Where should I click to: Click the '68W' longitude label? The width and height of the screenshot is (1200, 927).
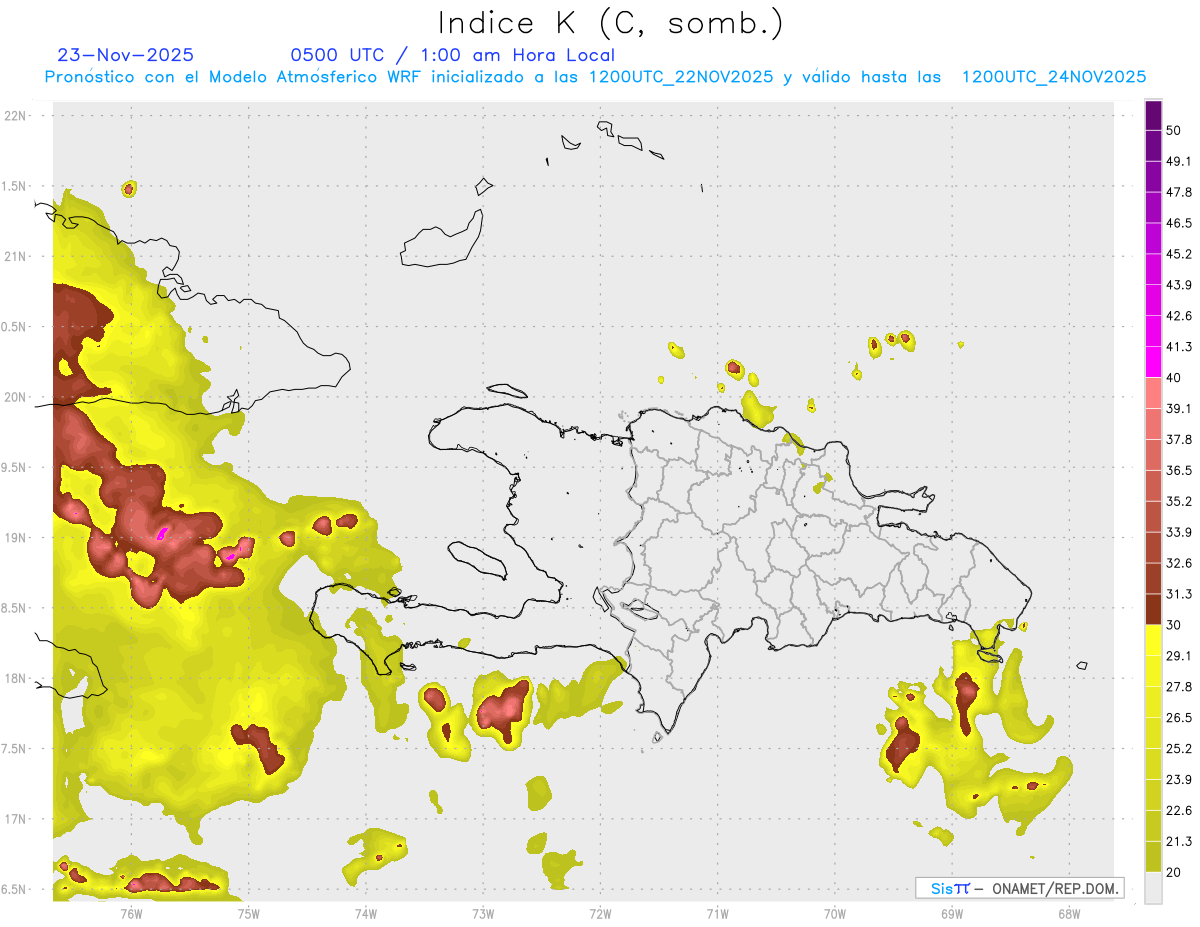pyautogui.click(x=1069, y=913)
